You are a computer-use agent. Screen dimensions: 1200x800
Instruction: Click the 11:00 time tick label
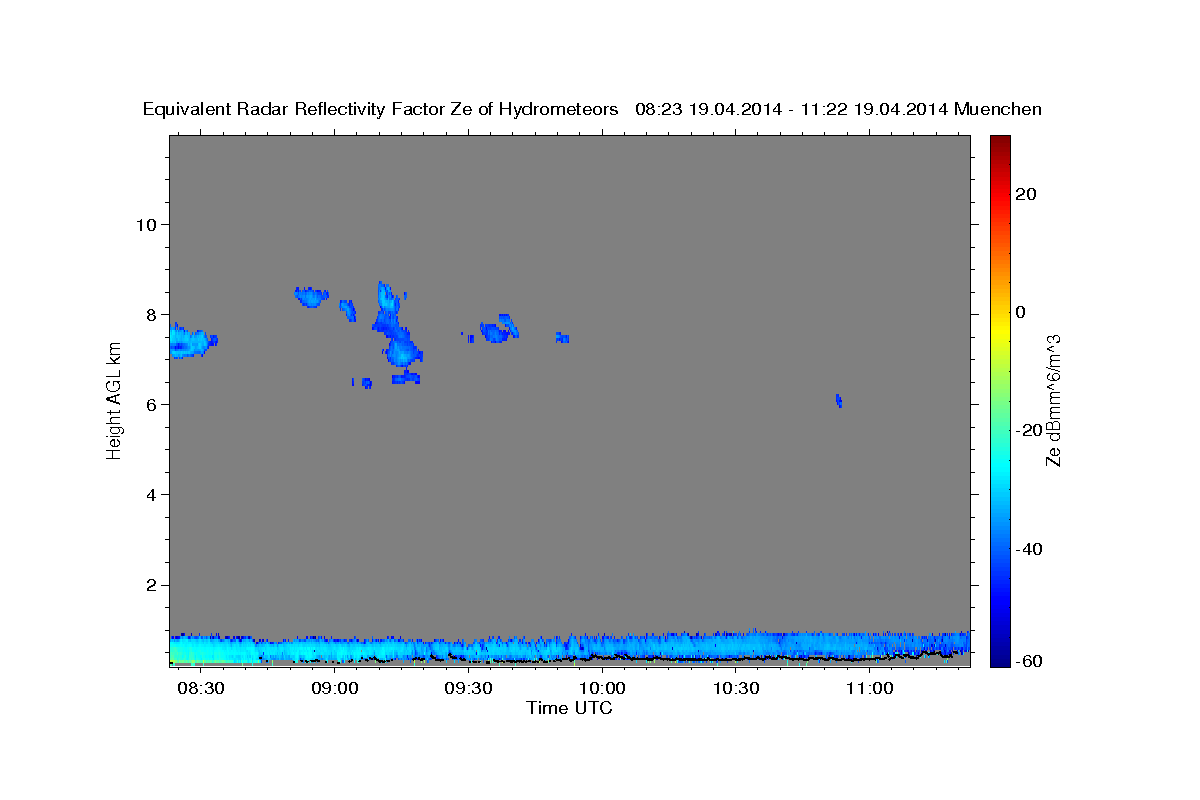click(x=869, y=689)
